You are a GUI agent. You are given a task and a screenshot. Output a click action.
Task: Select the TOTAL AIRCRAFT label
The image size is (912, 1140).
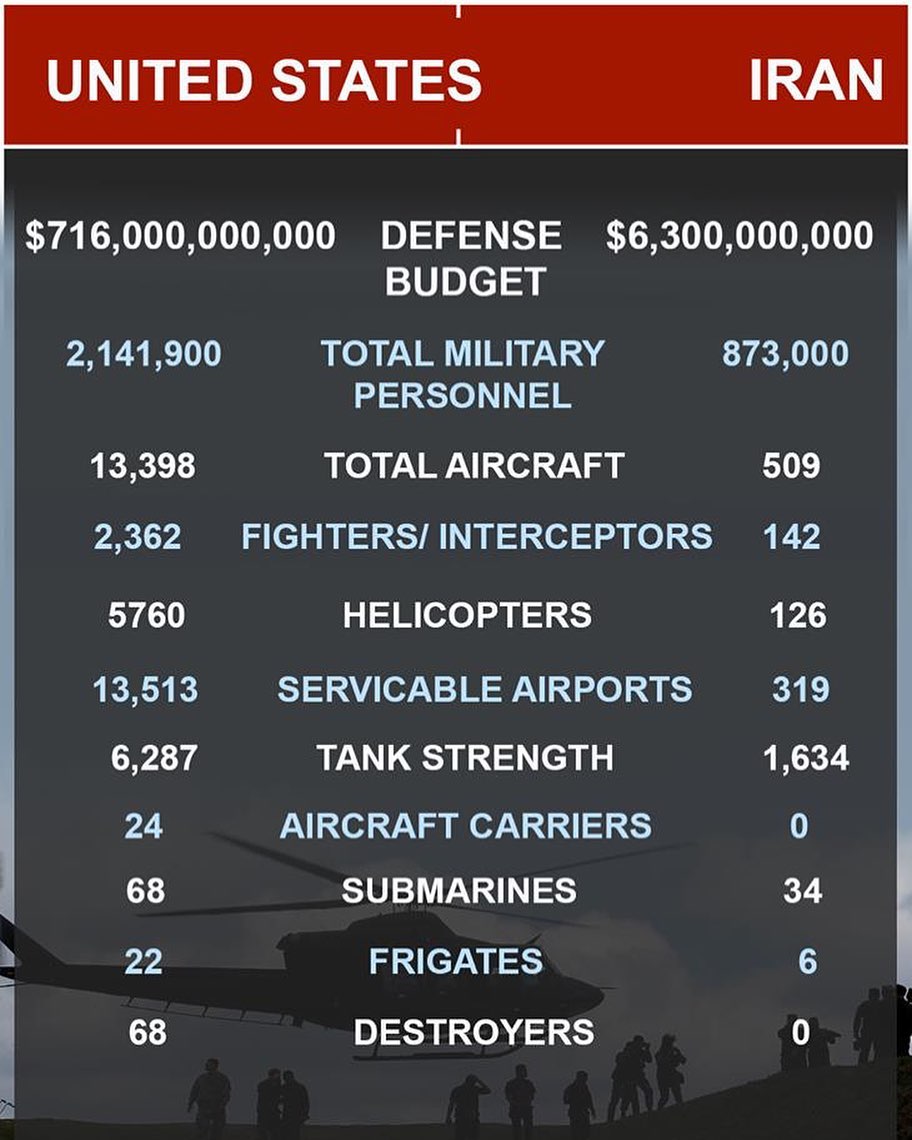click(473, 465)
